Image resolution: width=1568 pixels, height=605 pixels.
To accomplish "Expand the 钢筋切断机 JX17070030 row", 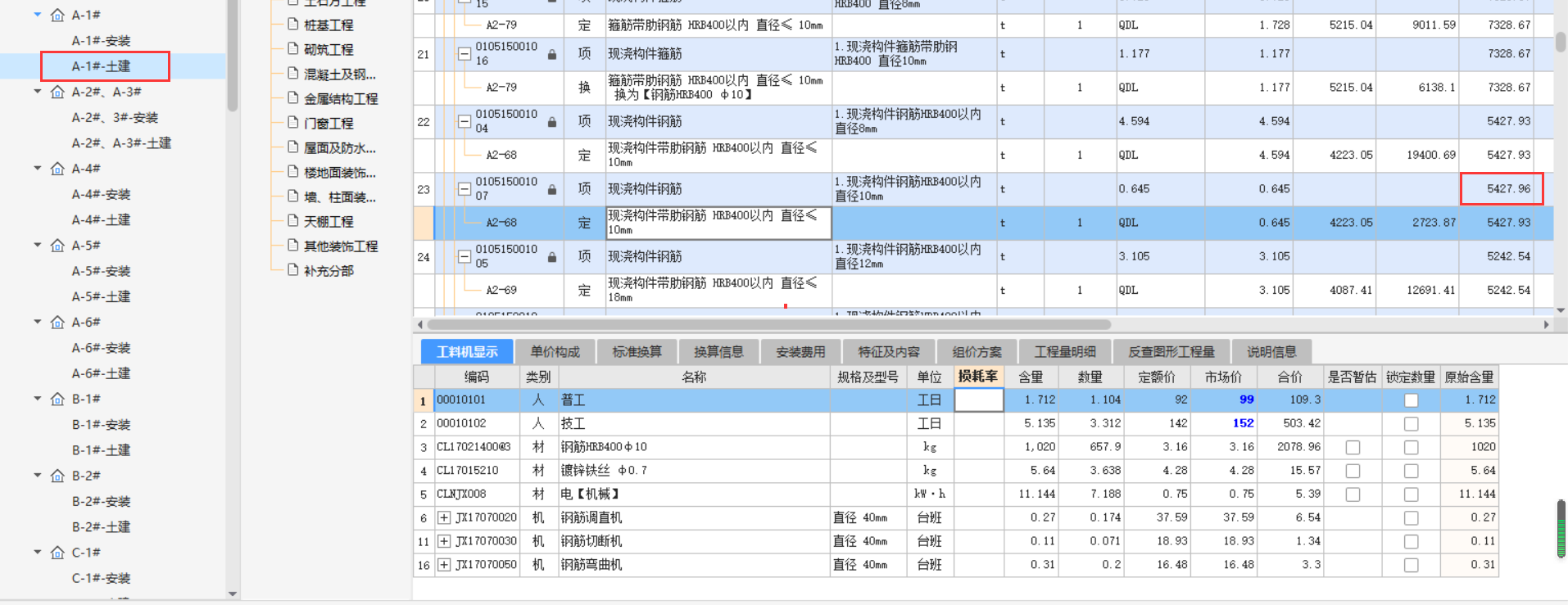I will point(444,541).
